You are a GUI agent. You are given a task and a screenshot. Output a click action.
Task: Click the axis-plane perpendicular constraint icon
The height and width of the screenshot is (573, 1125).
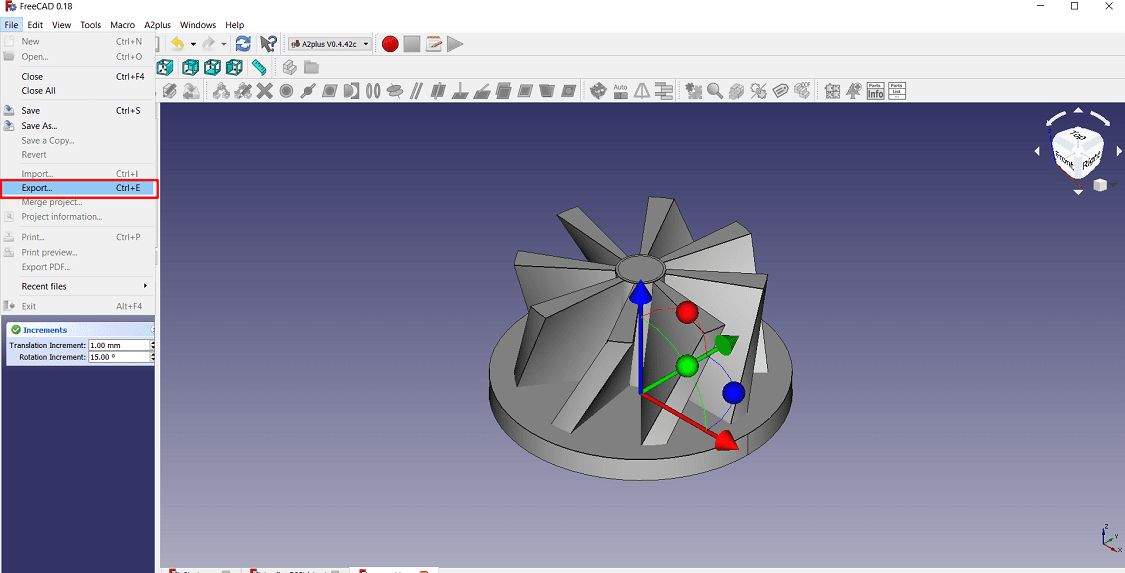click(461, 90)
